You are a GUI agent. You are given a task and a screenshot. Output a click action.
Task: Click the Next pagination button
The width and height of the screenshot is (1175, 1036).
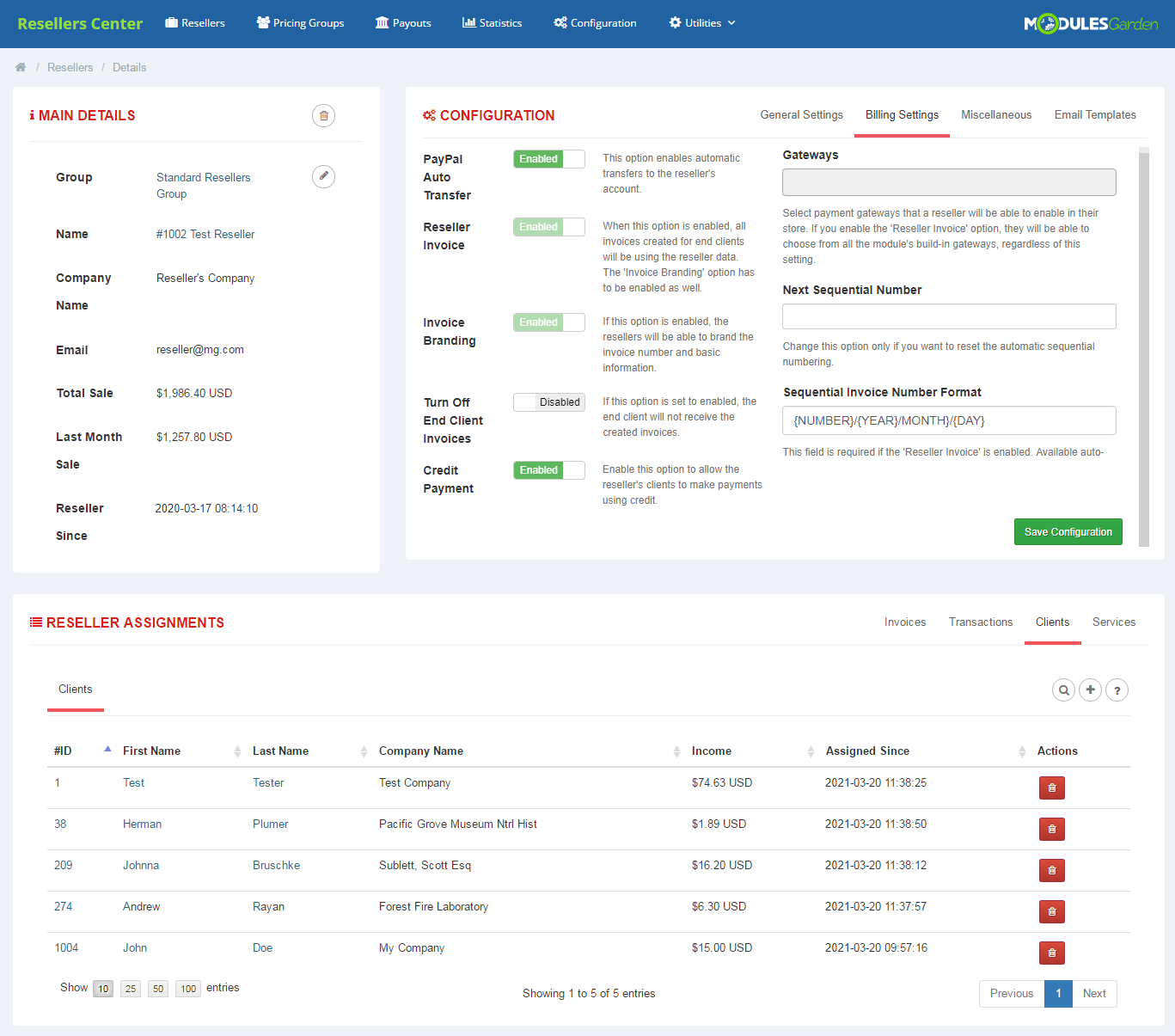tap(1094, 994)
